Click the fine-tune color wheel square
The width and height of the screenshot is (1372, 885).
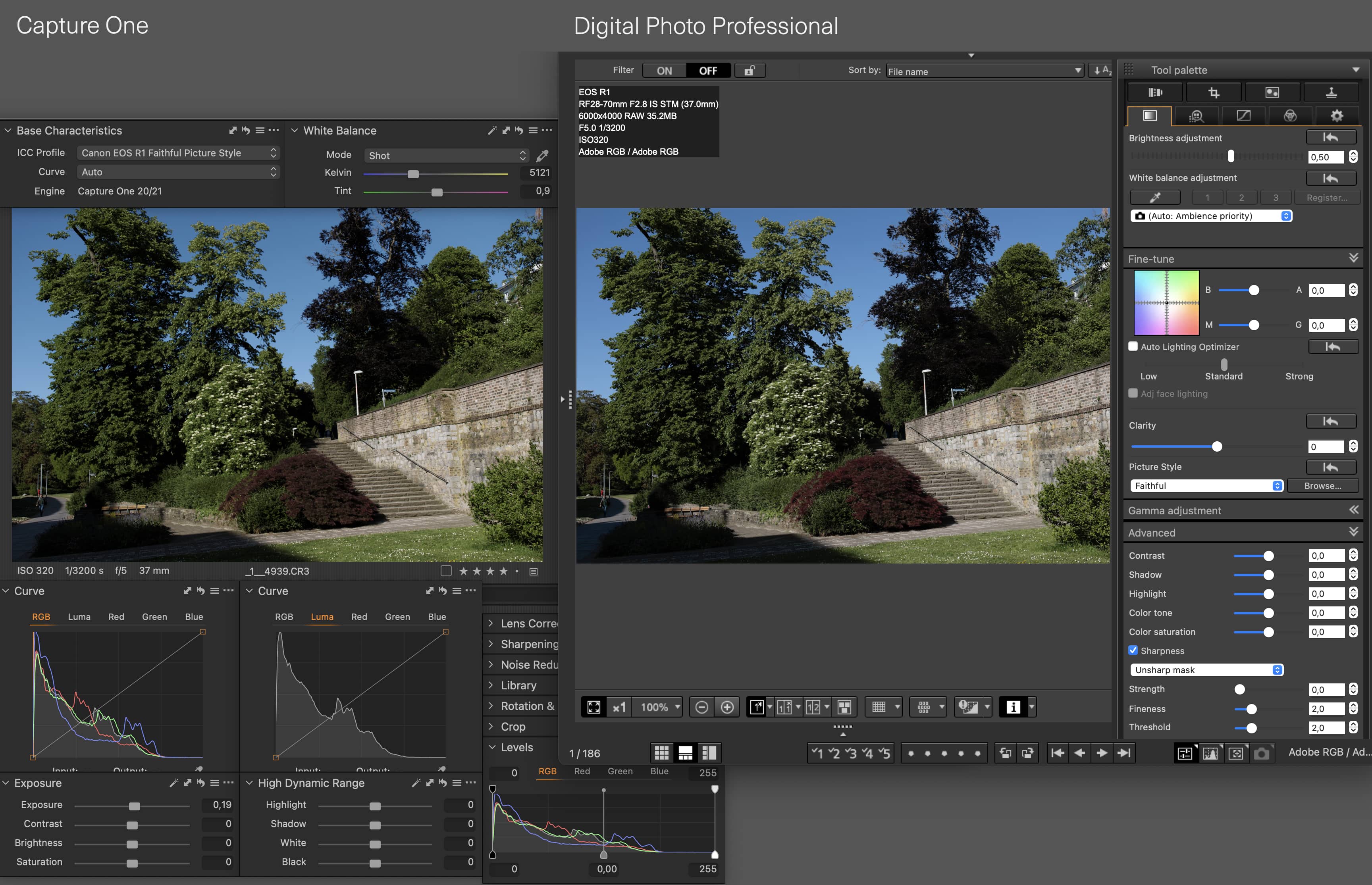coord(1166,302)
